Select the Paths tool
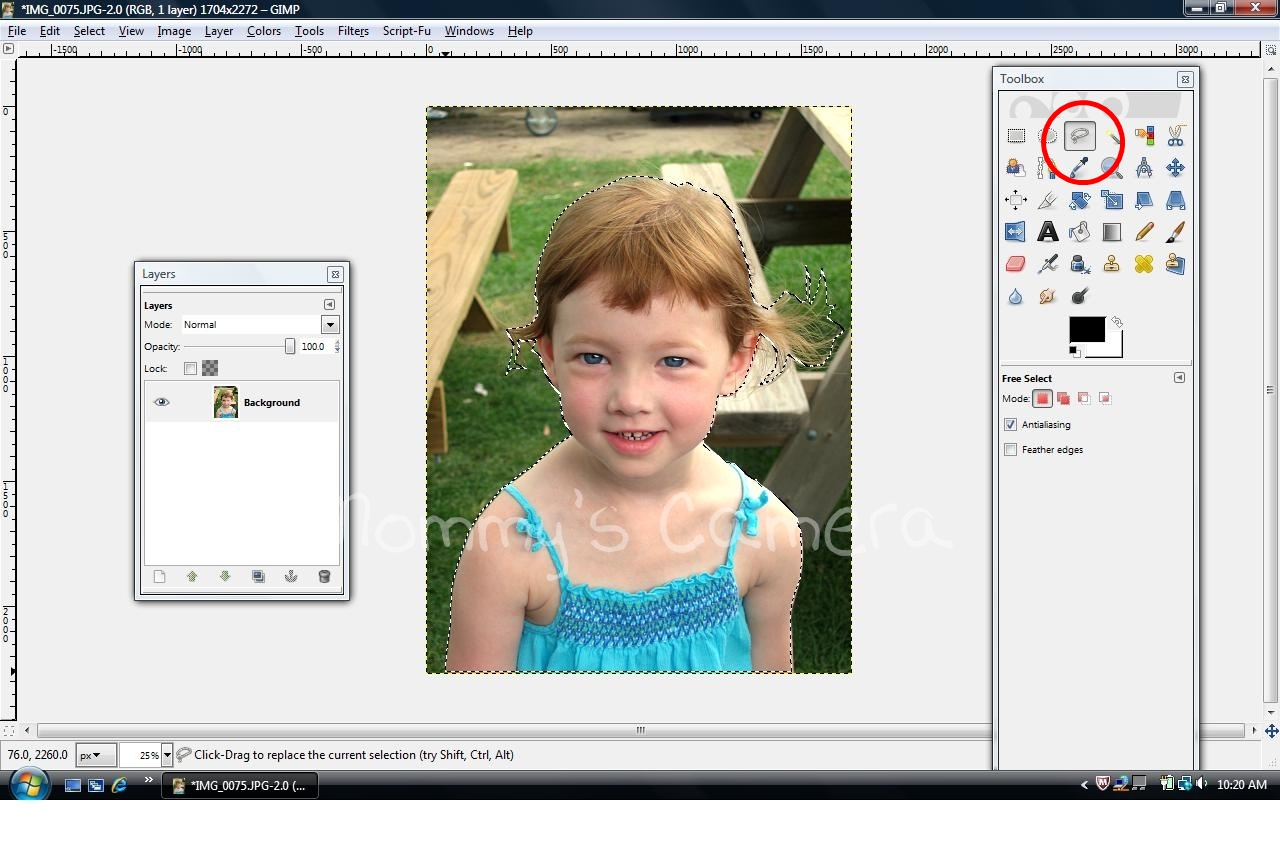 coord(1048,168)
